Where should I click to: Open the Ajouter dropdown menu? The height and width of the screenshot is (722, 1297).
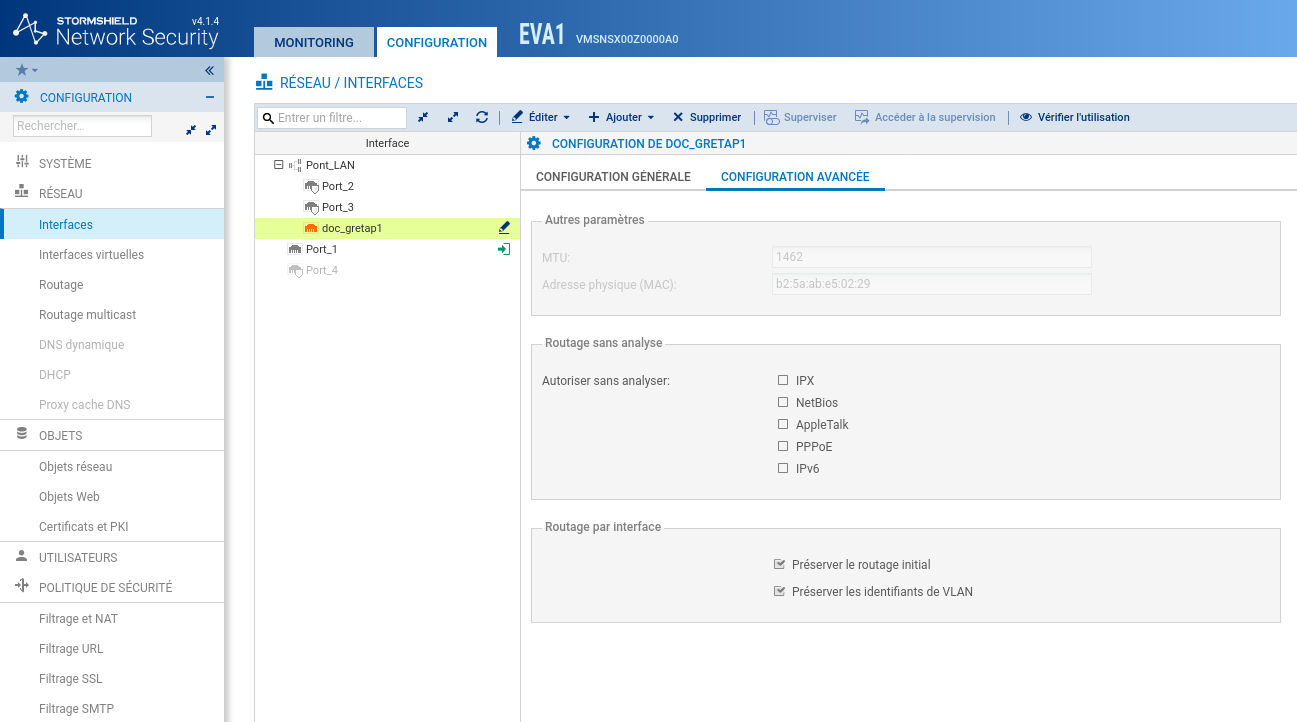621,117
